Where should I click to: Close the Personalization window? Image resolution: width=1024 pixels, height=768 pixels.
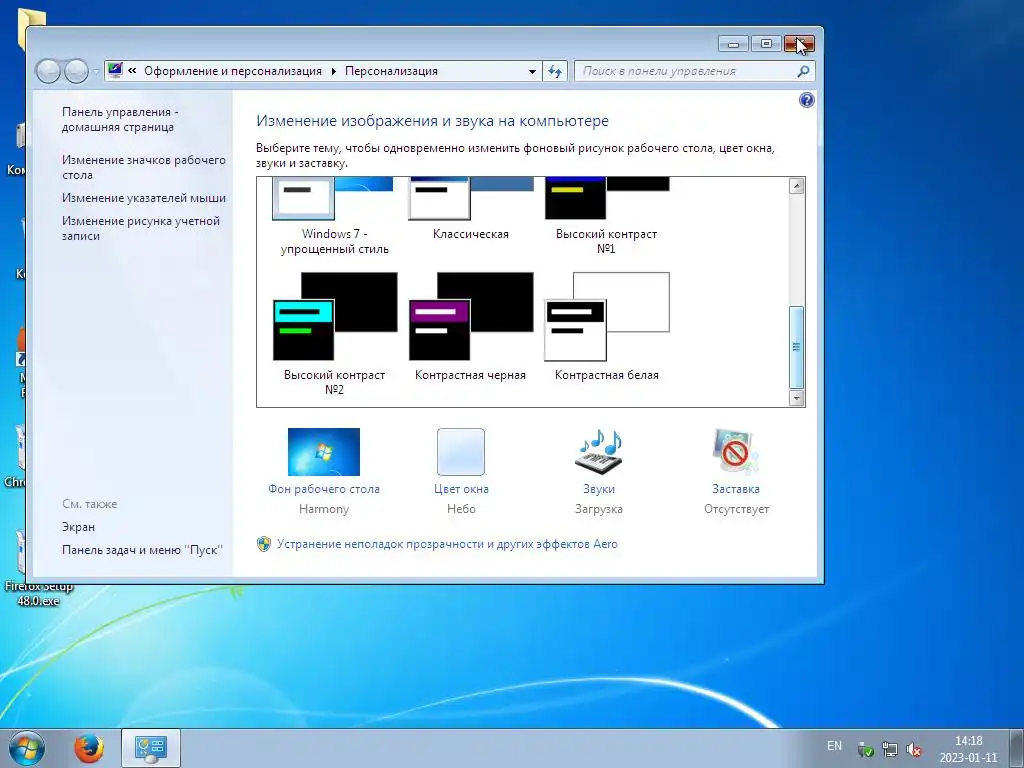point(799,44)
